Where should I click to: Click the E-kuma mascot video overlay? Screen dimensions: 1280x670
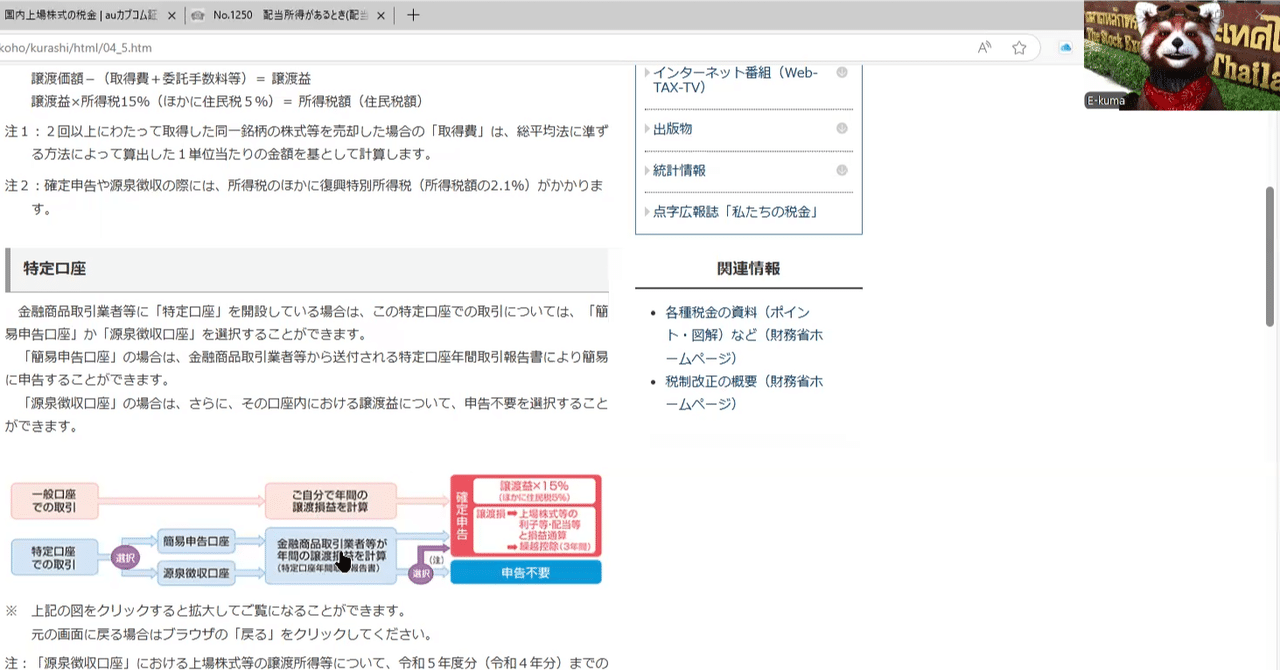pyautogui.click(x=1180, y=55)
